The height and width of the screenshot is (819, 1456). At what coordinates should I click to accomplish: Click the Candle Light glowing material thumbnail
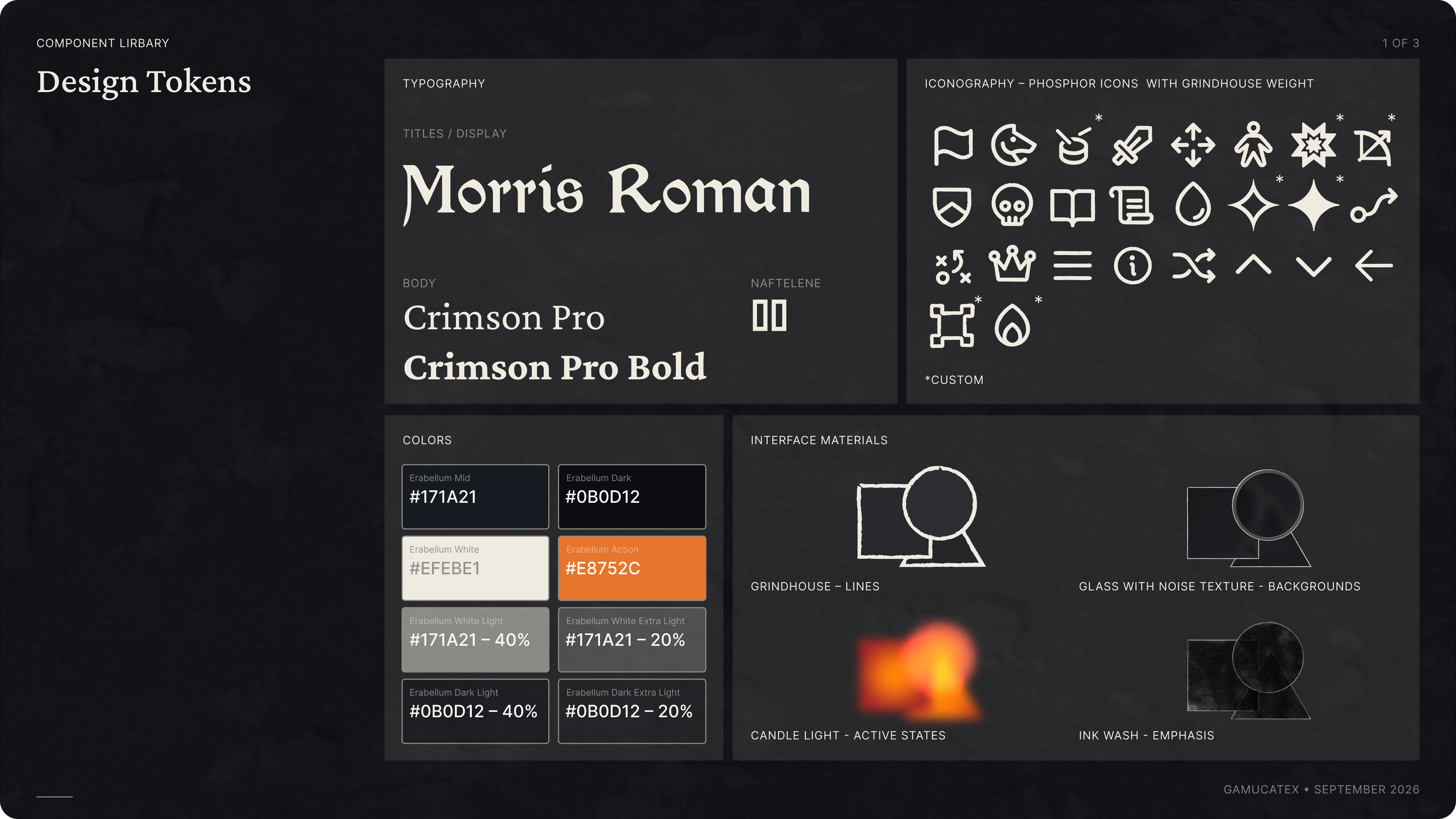coord(920,672)
